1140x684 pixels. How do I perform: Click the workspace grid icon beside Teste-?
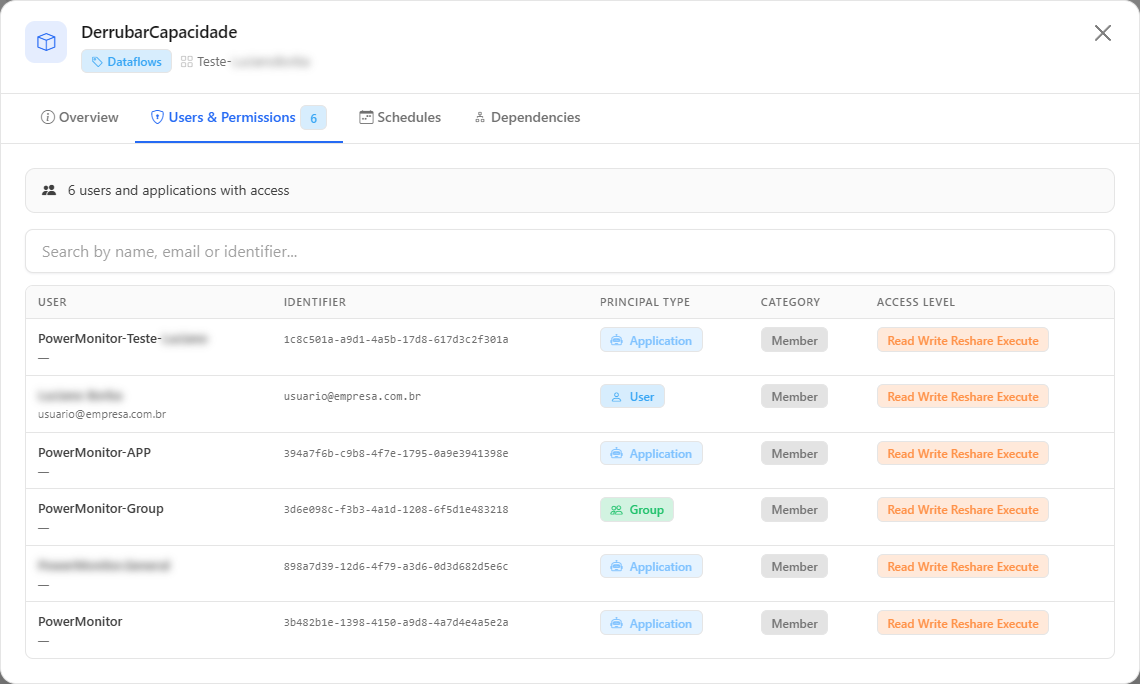187,62
